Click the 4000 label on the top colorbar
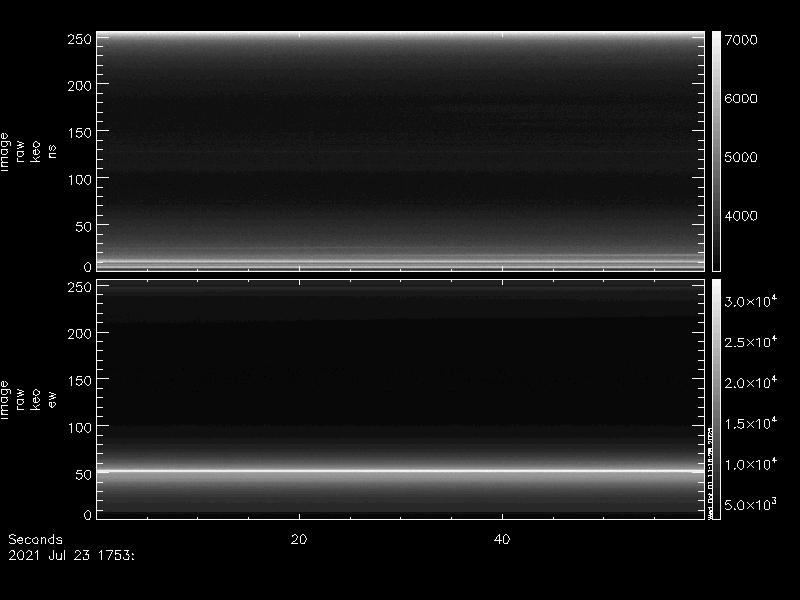The image size is (800, 600). (741, 216)
